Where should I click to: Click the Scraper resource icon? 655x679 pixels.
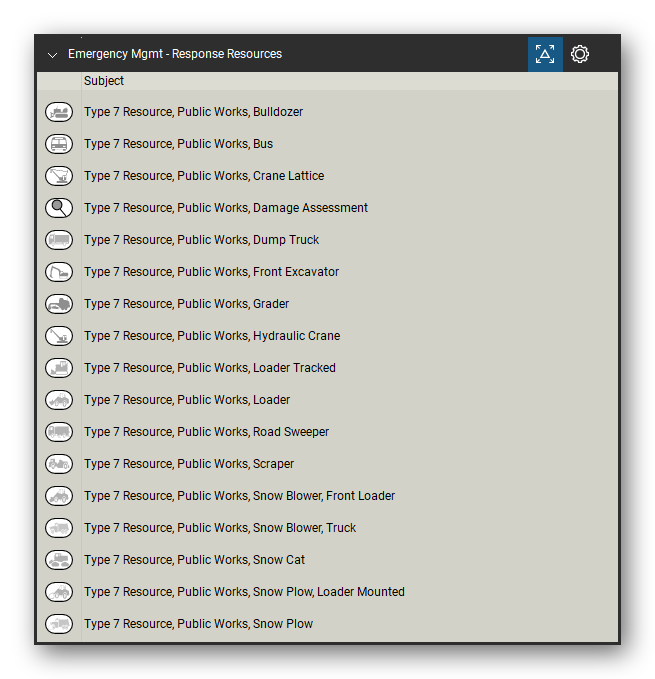pos(59,465)
